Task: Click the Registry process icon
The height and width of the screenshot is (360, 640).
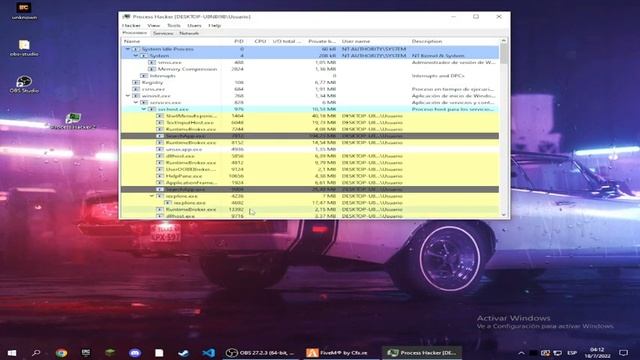Action: (x=136, y=82)
